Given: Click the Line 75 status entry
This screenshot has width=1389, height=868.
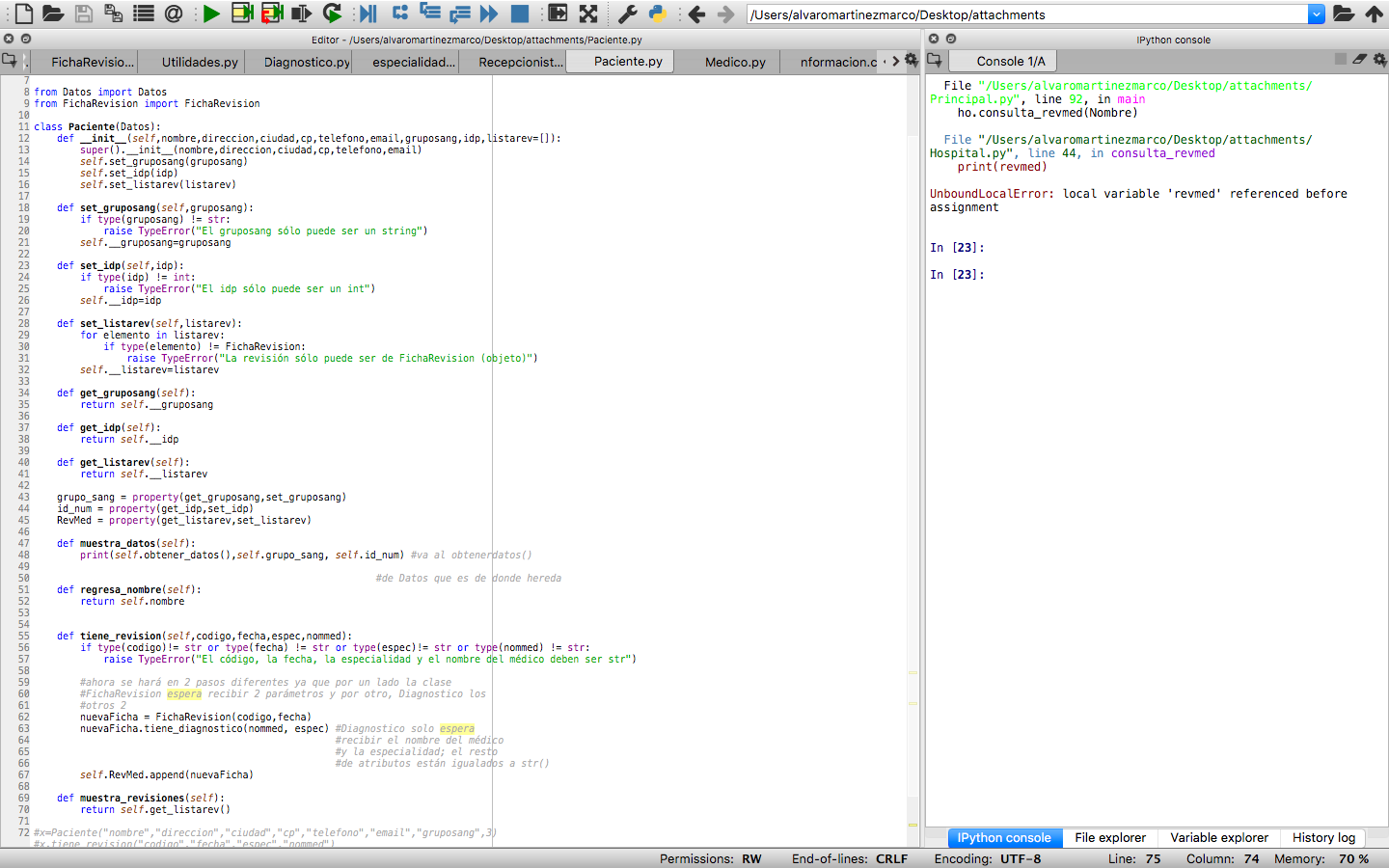Looking at the screenshot, I should [1134, 858].
